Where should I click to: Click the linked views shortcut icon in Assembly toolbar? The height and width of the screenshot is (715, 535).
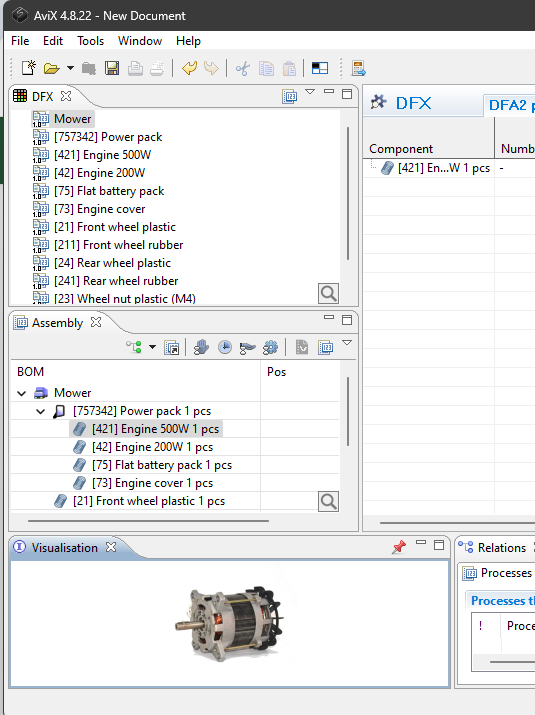point(171,347)
